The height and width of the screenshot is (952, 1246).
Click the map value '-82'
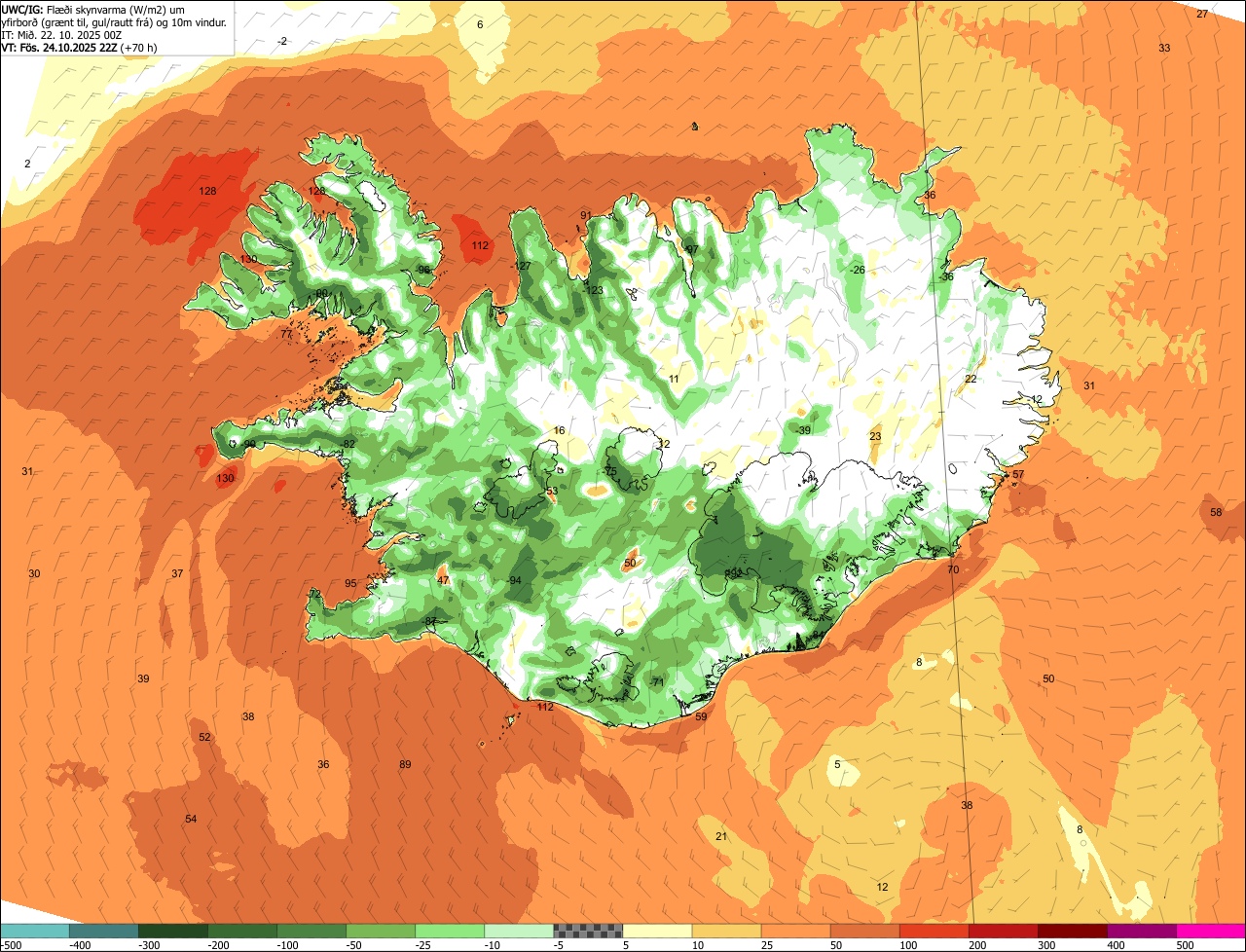click(348, 444)
